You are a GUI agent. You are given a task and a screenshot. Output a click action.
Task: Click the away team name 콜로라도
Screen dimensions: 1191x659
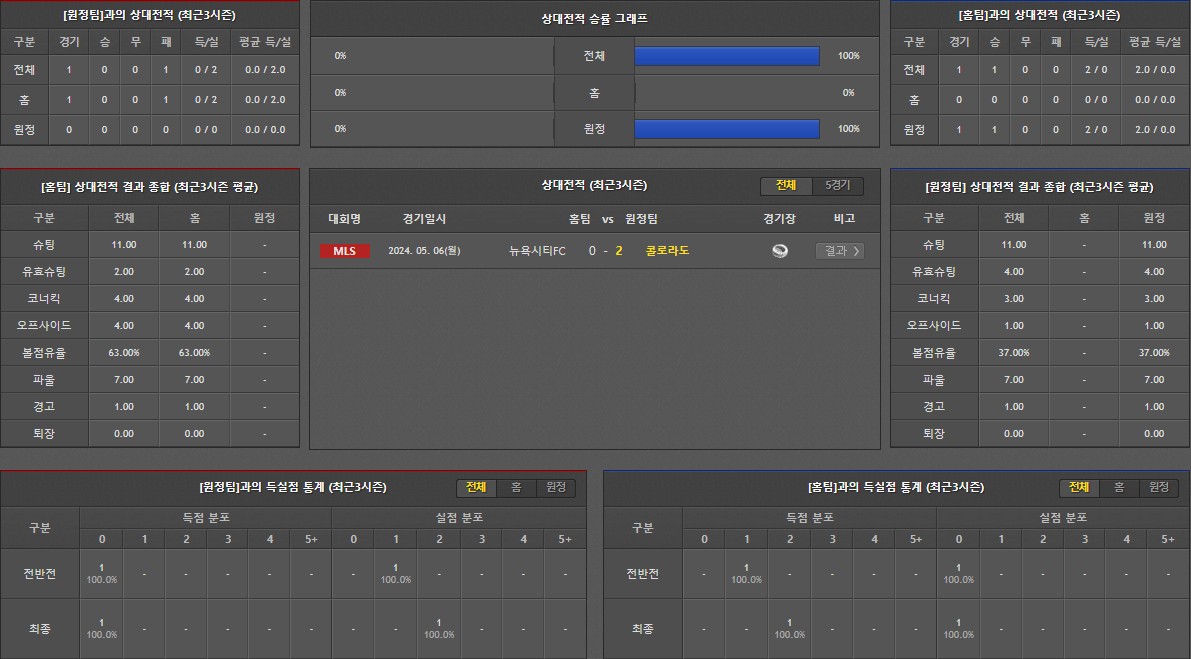tap(667, 251)
